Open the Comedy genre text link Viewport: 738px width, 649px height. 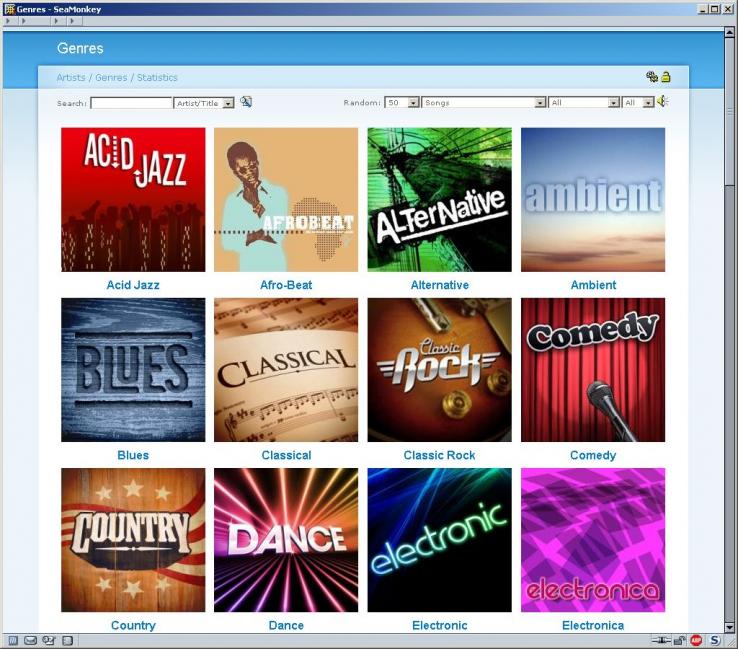pos(593,455)
